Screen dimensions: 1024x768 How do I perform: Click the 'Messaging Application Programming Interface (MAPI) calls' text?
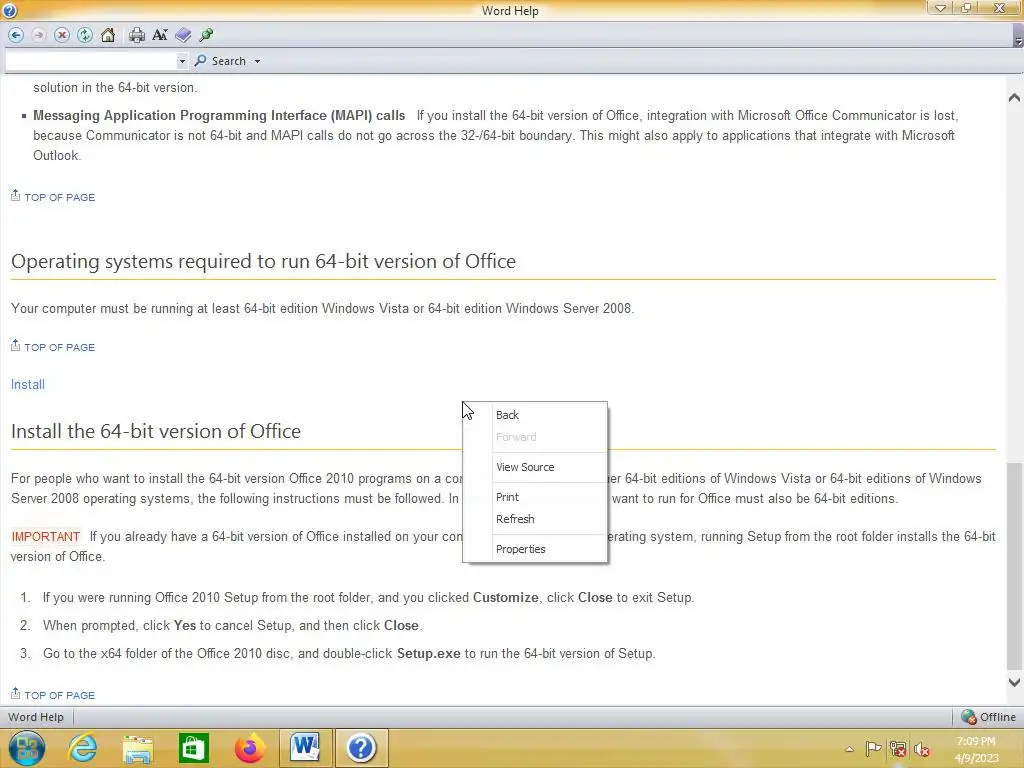click(x=219, y=116)
